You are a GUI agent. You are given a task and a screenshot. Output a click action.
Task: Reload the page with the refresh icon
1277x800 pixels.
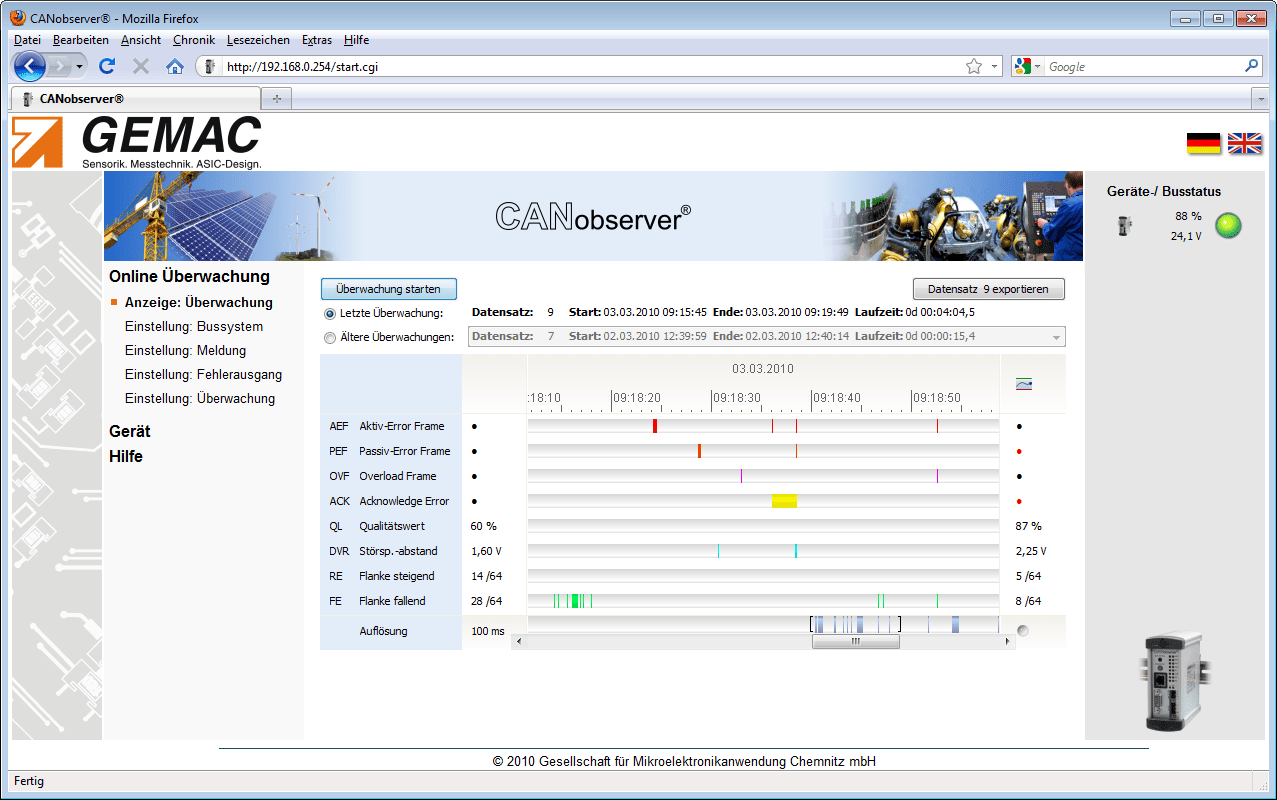click(107, 66)
